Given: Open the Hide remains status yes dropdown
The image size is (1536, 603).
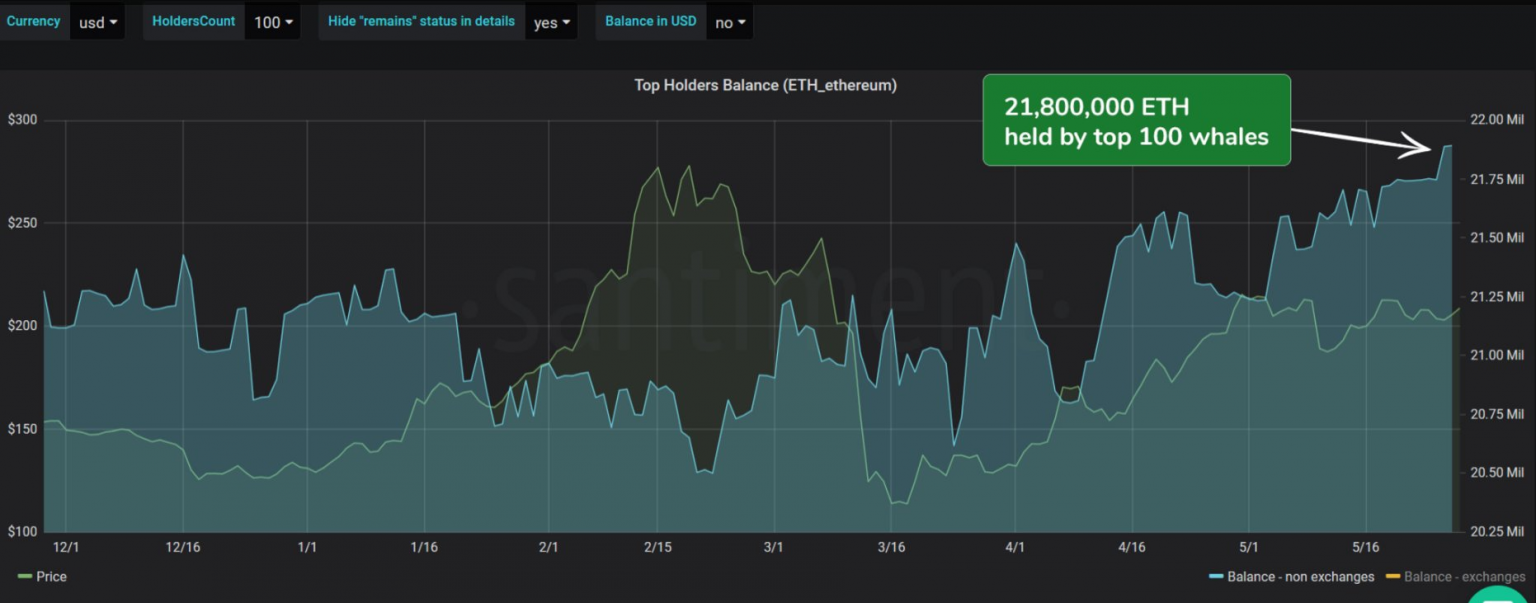Looking at the screenshot, I should [551, 22].
